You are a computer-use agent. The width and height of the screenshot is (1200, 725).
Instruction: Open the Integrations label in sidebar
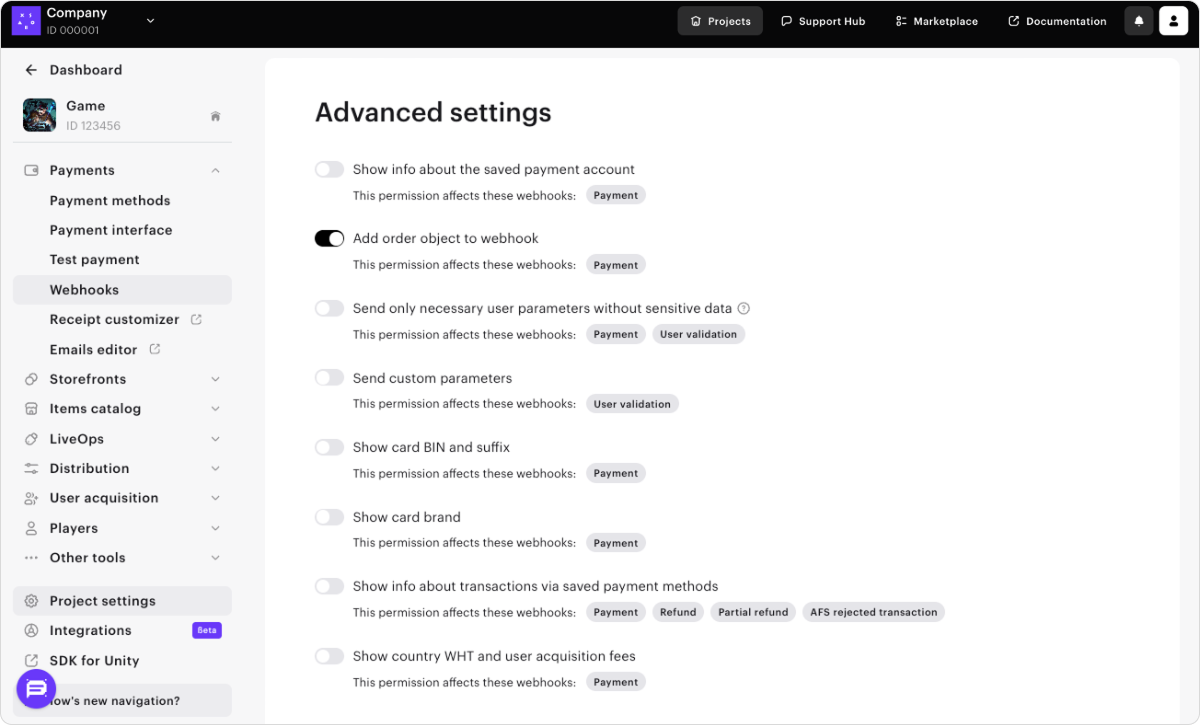(91, 631)
